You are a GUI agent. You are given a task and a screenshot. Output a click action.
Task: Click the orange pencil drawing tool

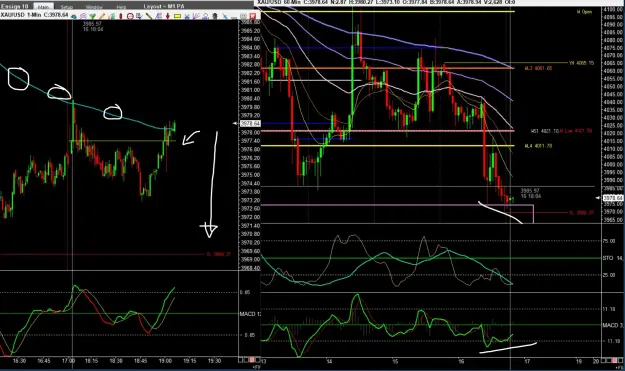click(x=102, y=16)
